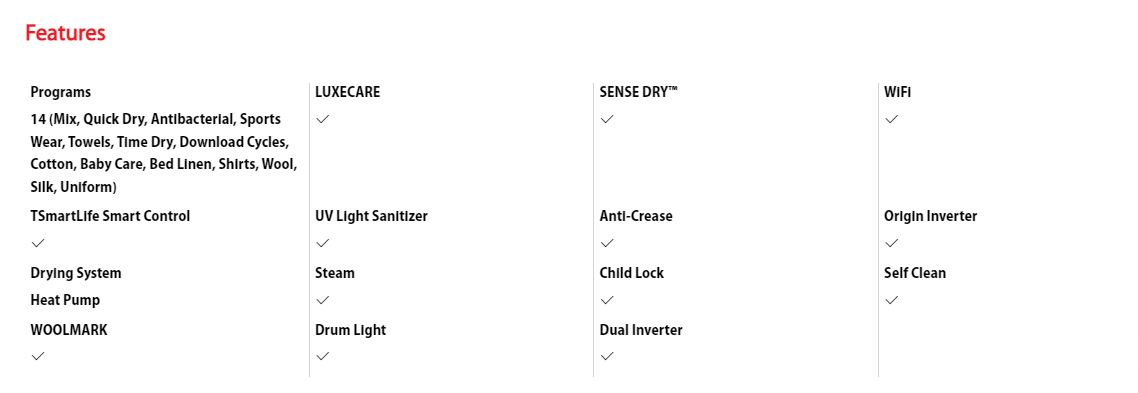Click the Child Lock checkmark
1138x393 pixels.
pyautogui.click(x=607, y=300)
